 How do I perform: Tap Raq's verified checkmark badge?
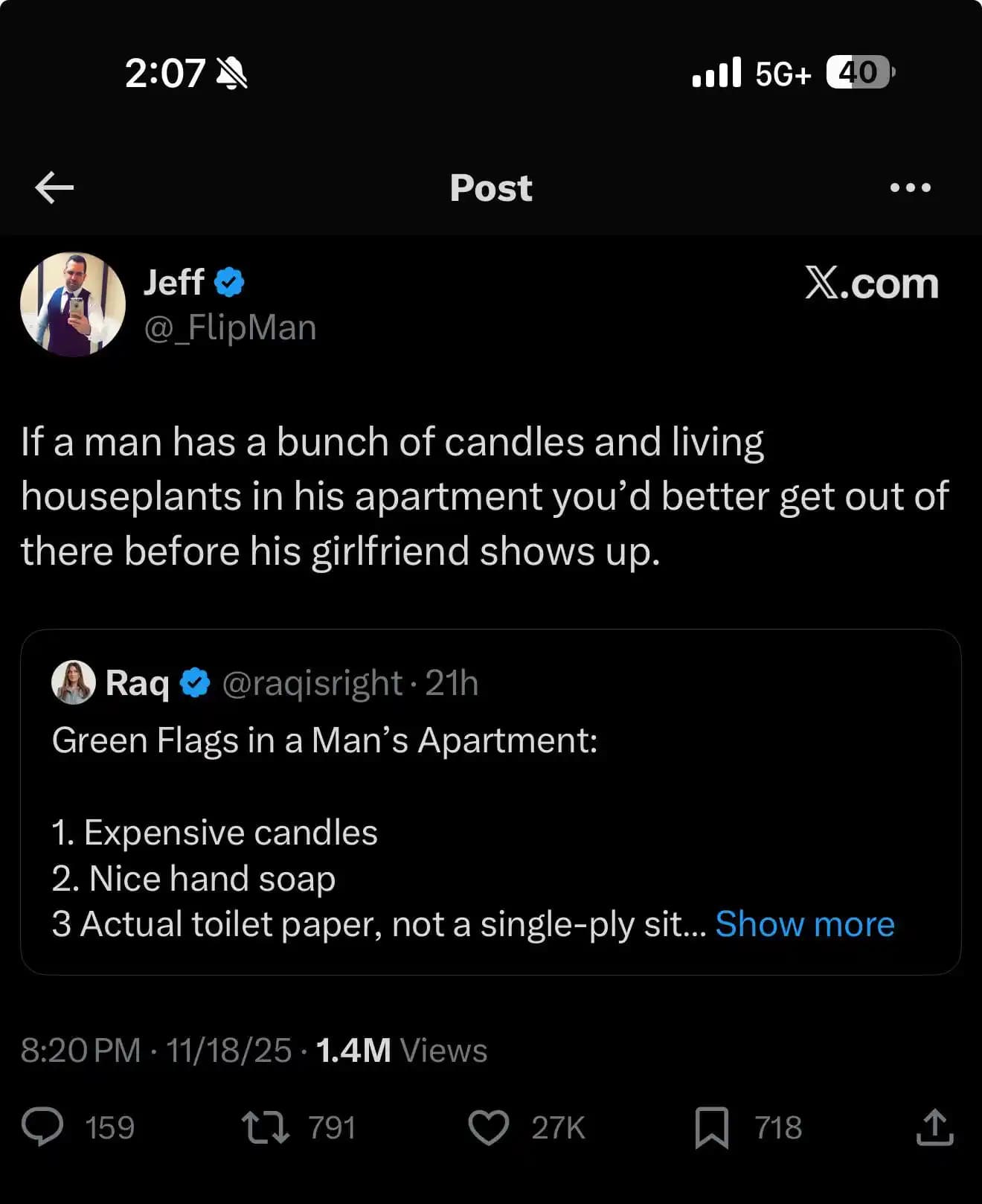[196, 682]
